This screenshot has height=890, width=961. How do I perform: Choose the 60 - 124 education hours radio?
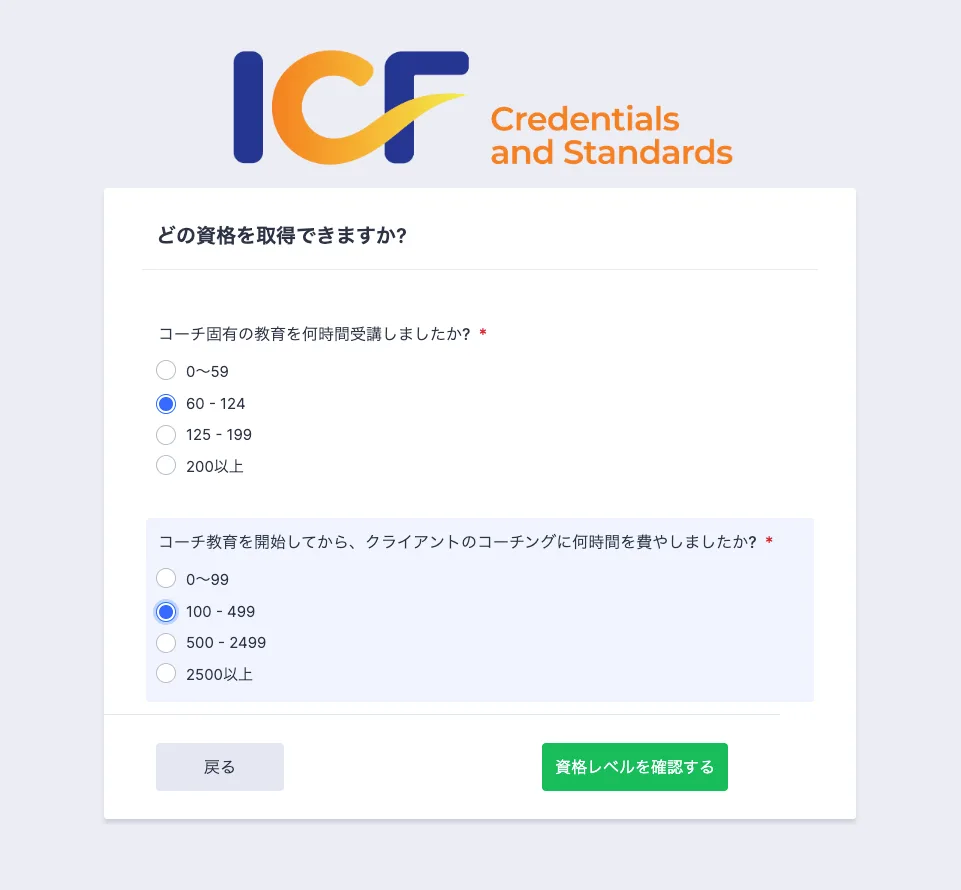click(x=166, y=404)
